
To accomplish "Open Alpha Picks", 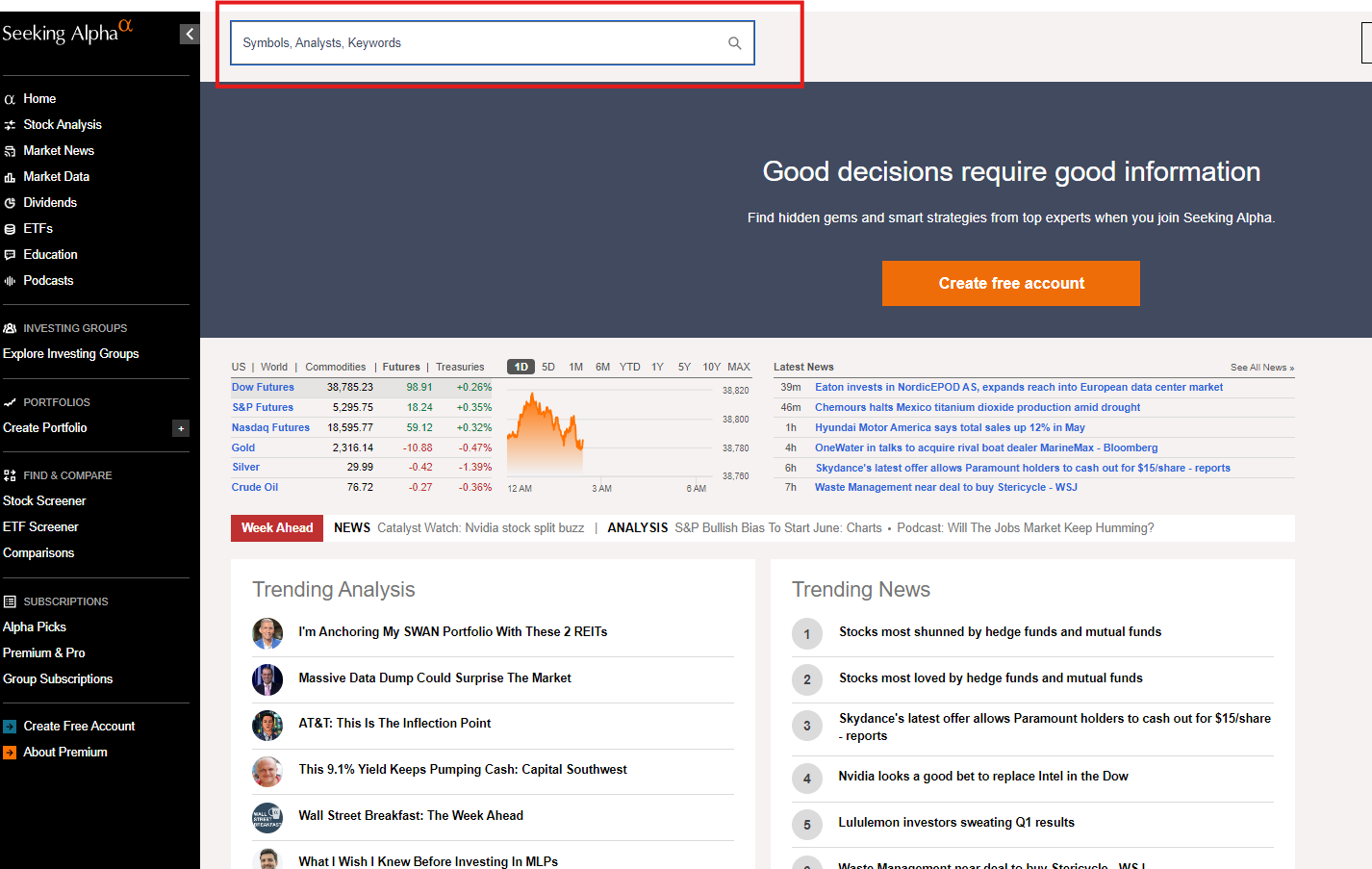I will click(35, 626).
